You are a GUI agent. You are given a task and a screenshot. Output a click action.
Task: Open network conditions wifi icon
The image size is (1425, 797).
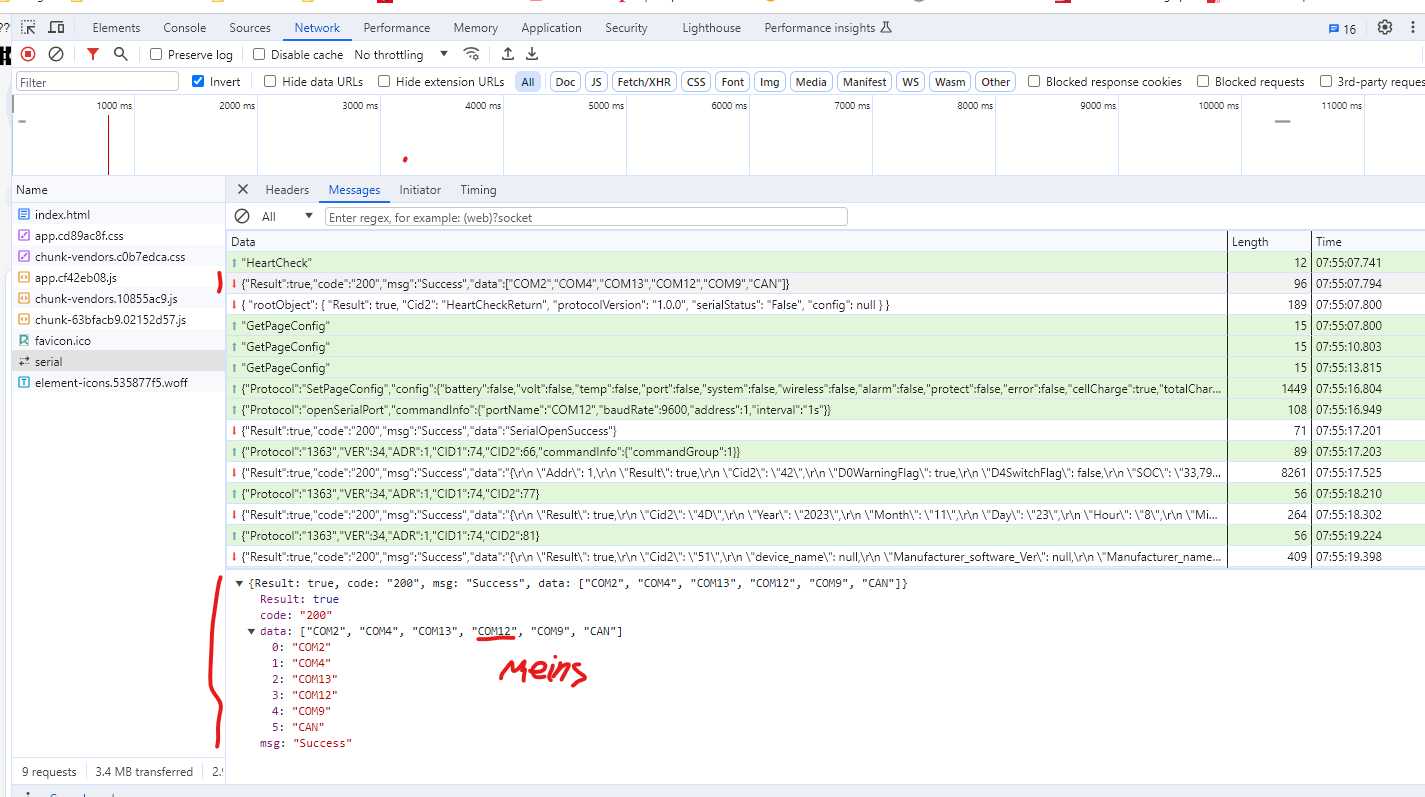pos(471,54)
